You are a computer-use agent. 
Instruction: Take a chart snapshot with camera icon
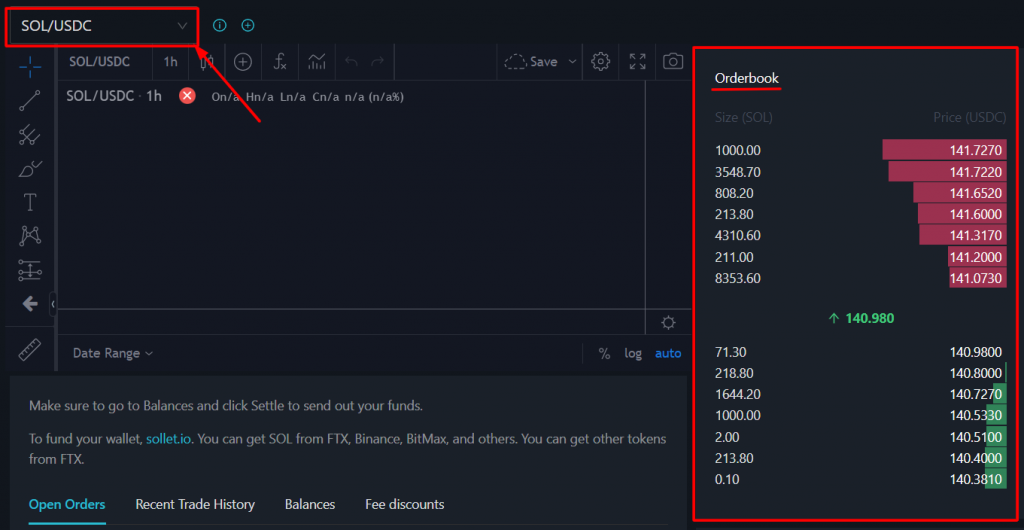(673, 62)
